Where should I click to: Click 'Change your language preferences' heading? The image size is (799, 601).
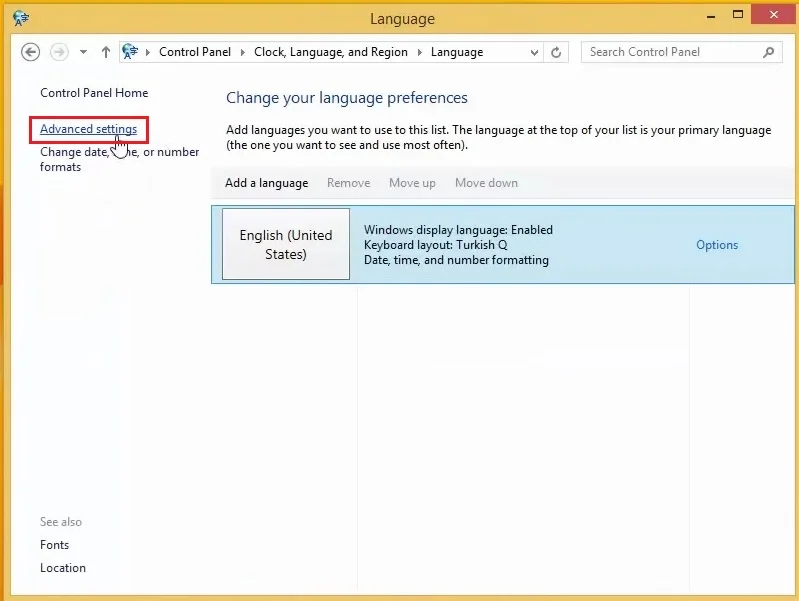347,97
